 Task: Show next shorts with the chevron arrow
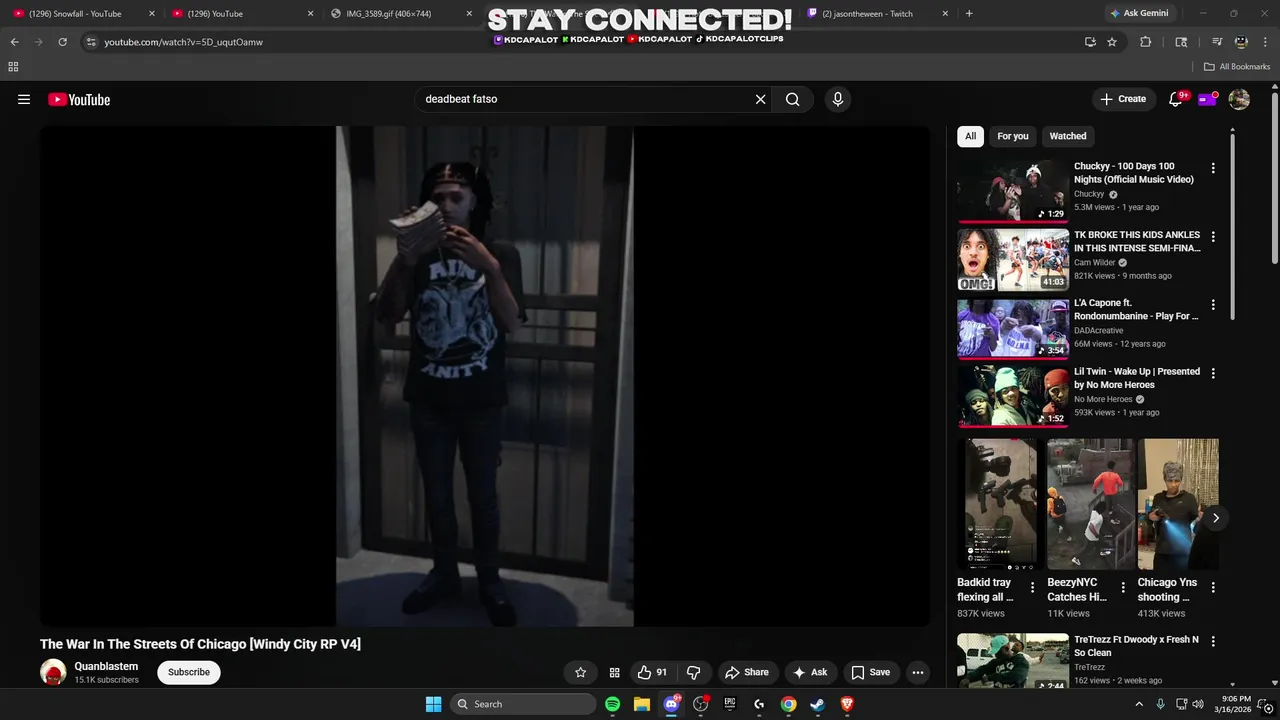point(1215,518)
